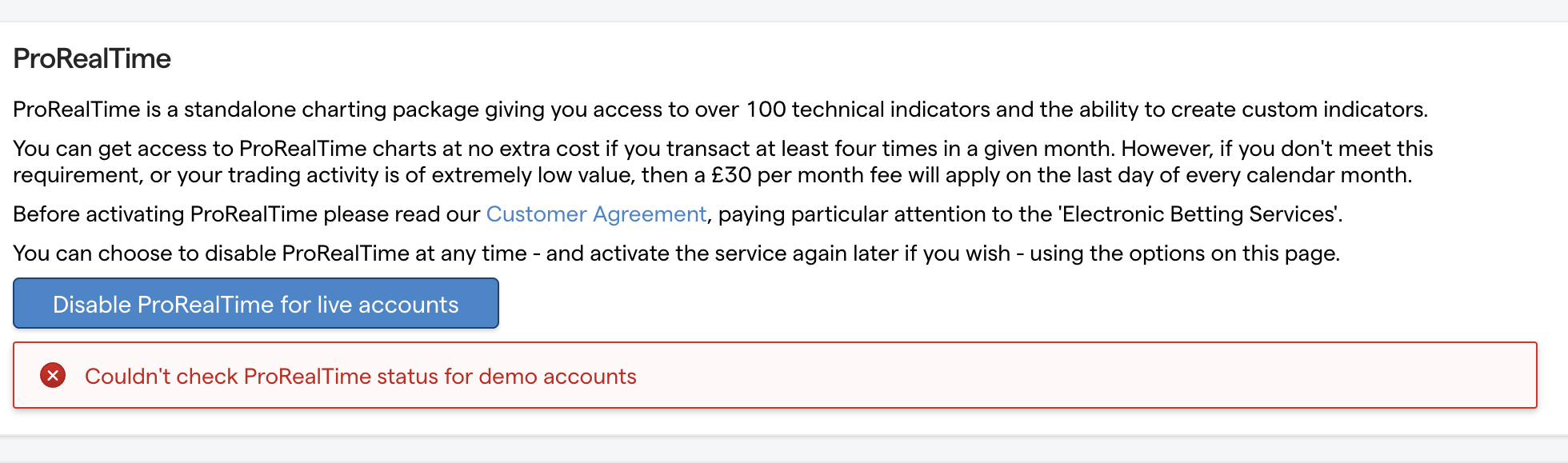The image size is (1568, 463).
Task: Open the Customer Agreement link
Action: 596,214
